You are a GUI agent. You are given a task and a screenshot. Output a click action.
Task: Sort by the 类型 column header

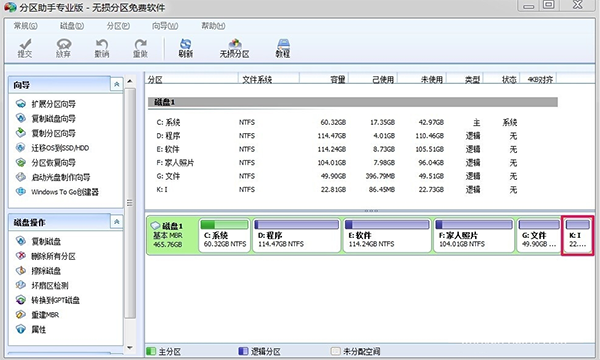[465, 79]
